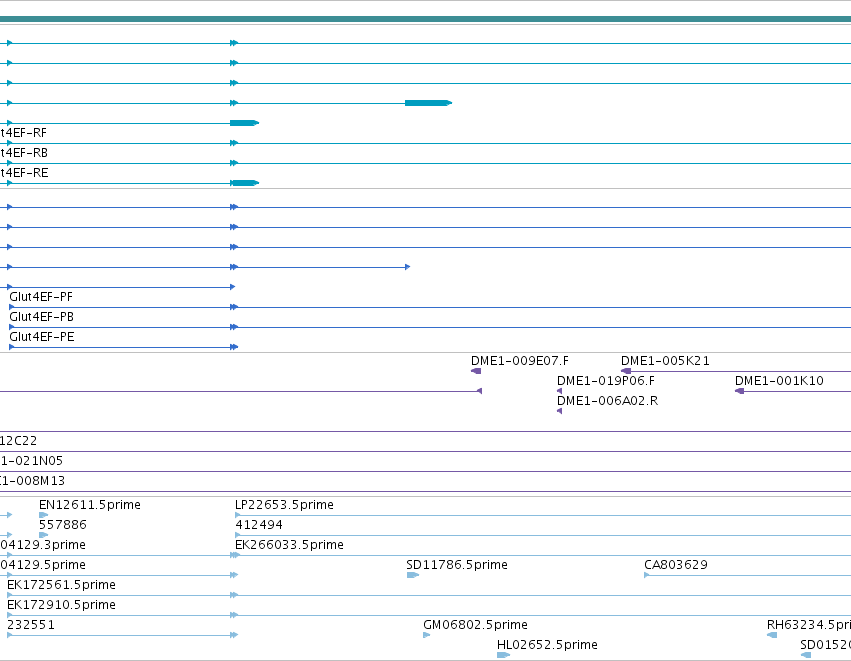Select the 1-021N05 BAC label
This screenshot has width=851, height=661.
[x=31, y=461]
